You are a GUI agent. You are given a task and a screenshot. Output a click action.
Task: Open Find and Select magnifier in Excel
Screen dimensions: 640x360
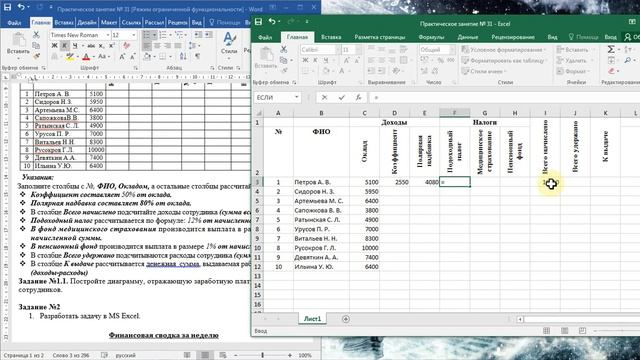628,60
